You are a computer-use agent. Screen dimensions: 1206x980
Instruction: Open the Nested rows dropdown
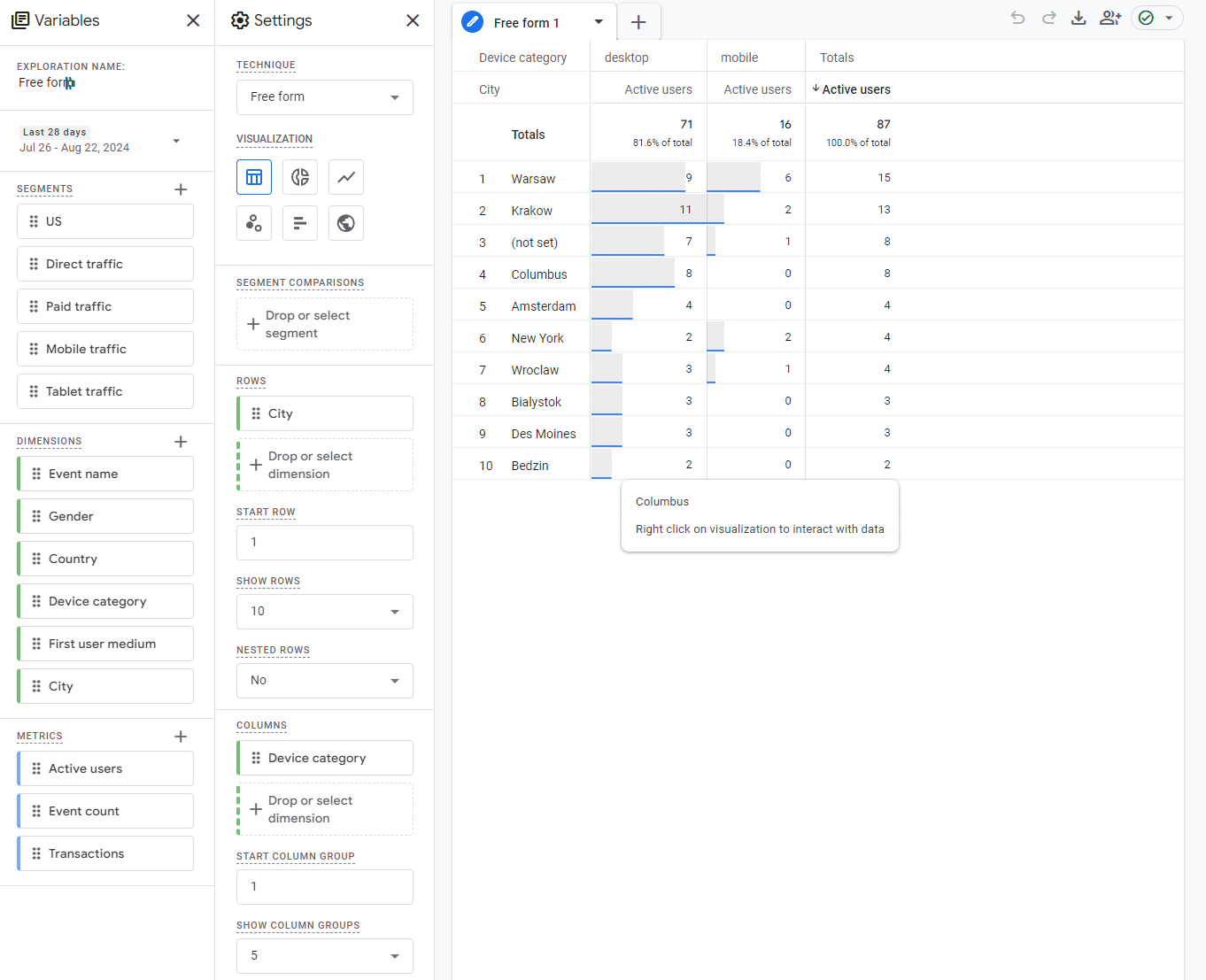click(325, 681)
